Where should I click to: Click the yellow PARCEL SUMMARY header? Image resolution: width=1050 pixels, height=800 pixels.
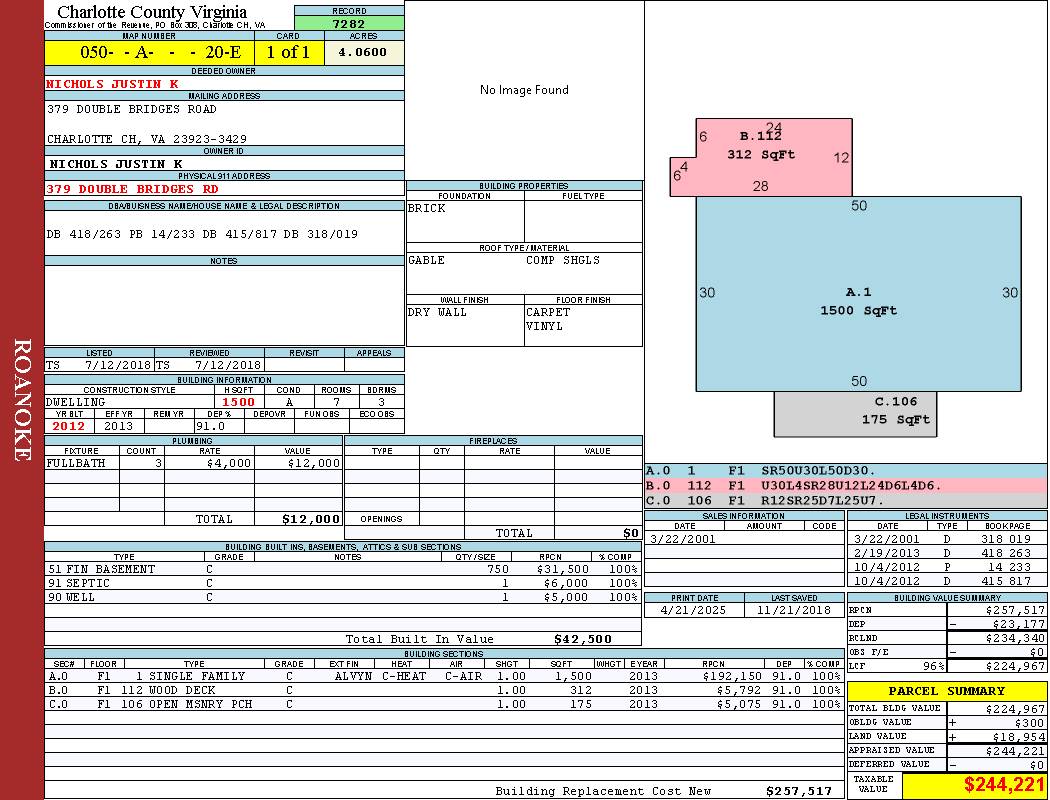point(946,691)
